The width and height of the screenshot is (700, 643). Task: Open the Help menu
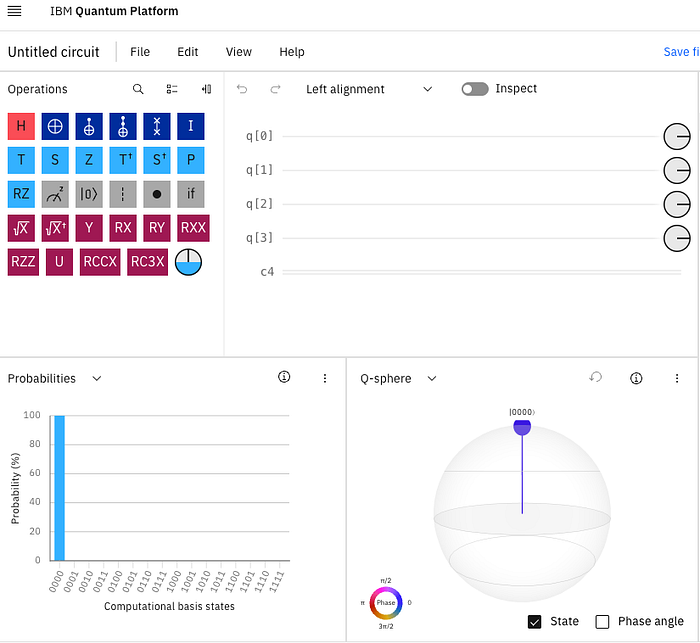point(292,52)
